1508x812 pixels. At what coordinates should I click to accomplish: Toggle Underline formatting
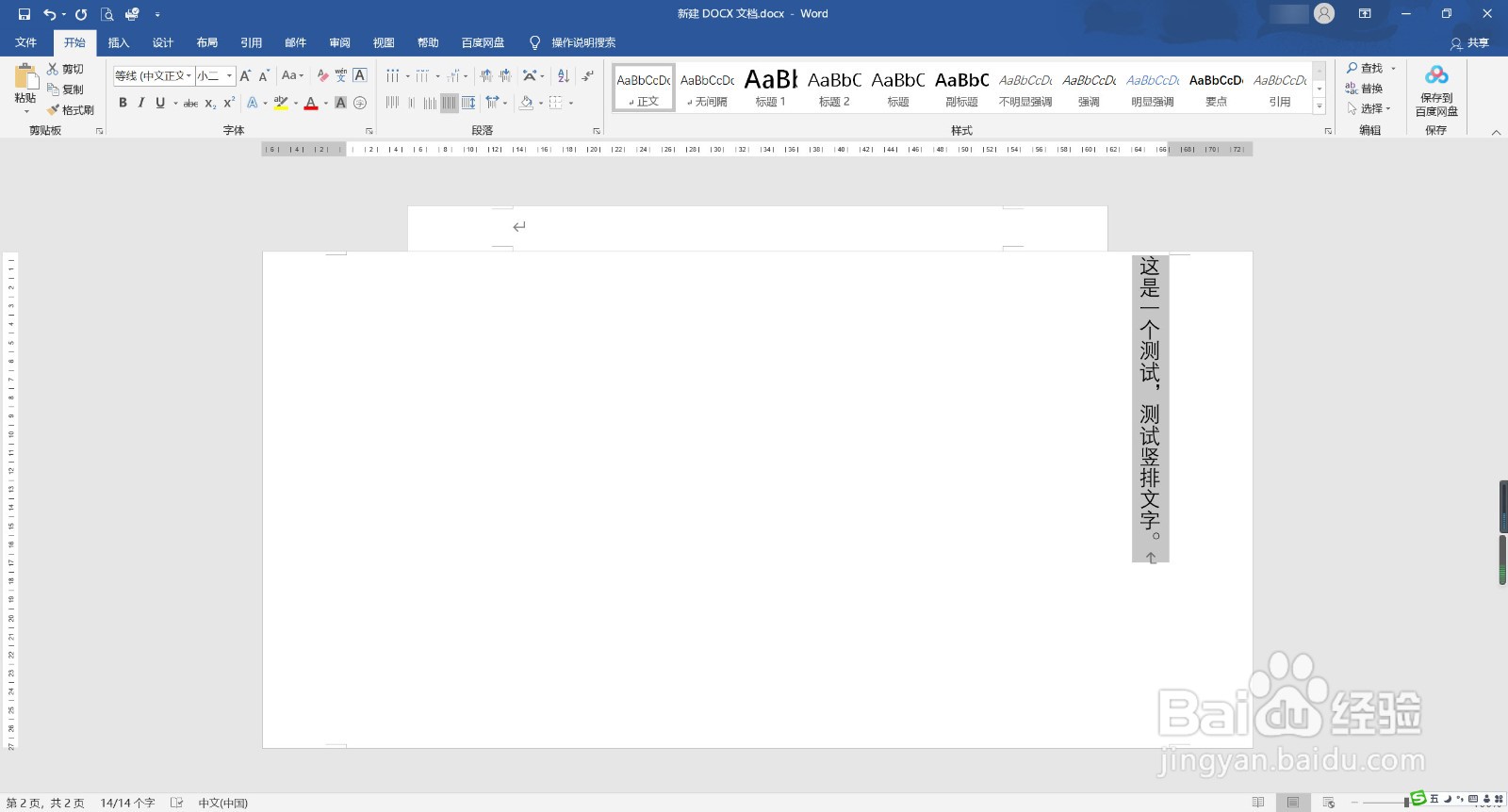160,103
